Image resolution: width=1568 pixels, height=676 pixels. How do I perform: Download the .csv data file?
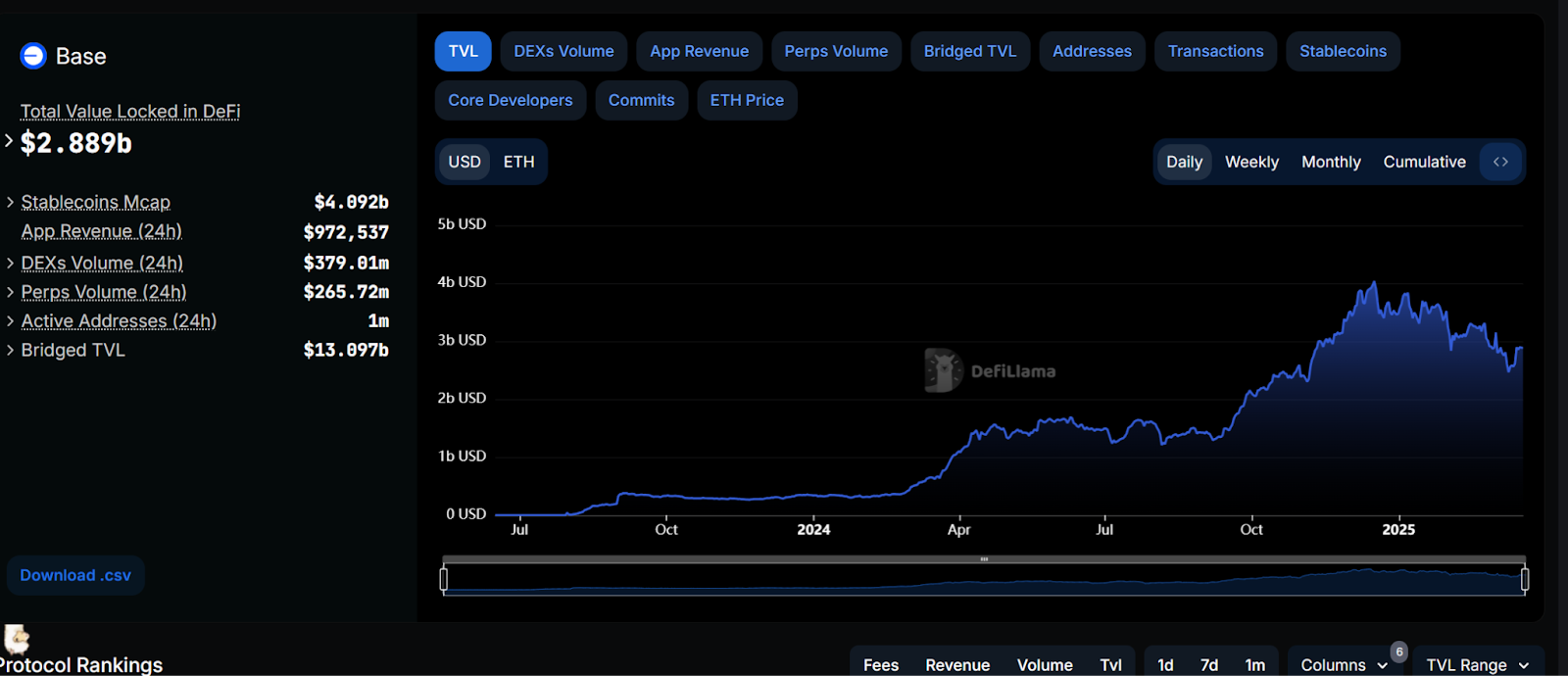pyautogui.click(x=75, y=575)
